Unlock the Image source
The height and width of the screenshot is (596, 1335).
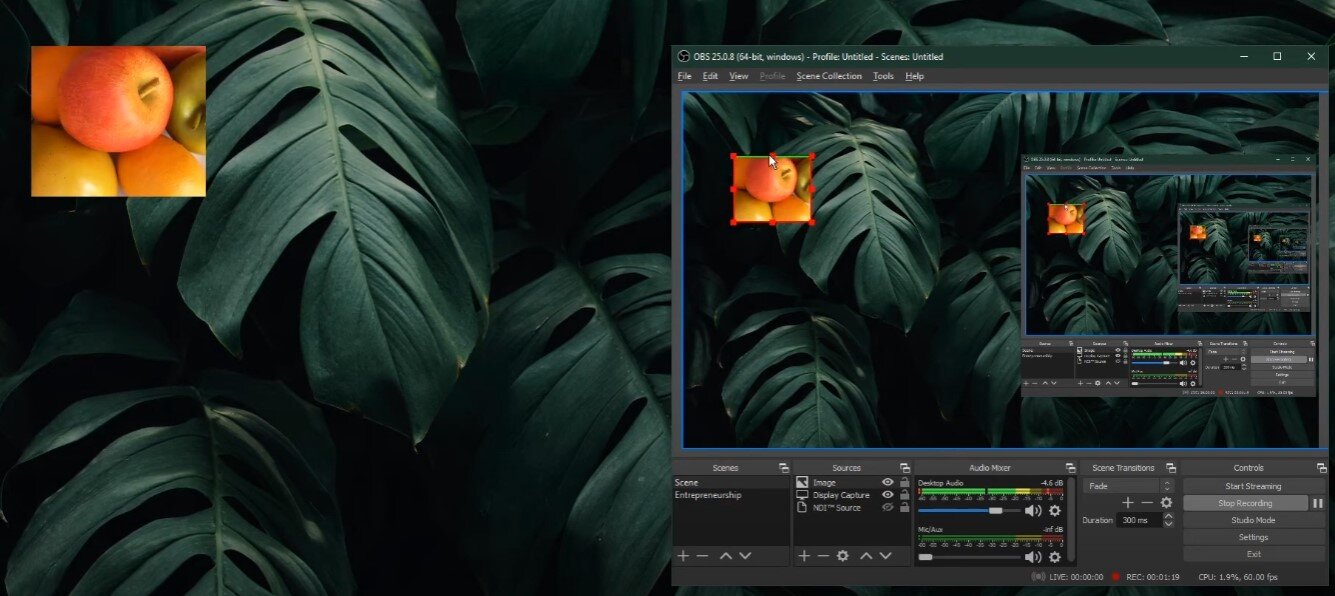pos(904,483)
